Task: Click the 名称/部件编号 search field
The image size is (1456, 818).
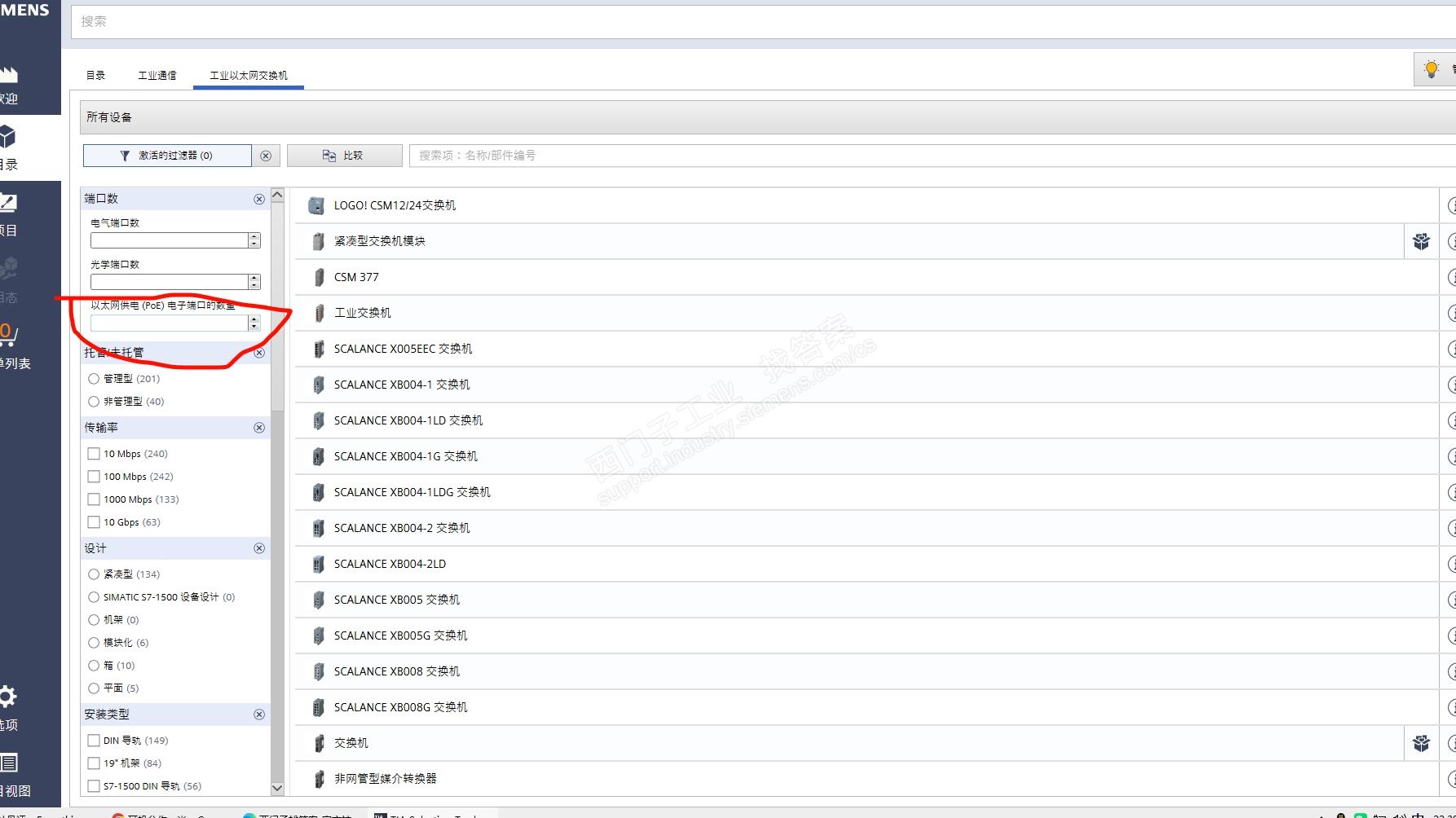Action: click(933, 156)
